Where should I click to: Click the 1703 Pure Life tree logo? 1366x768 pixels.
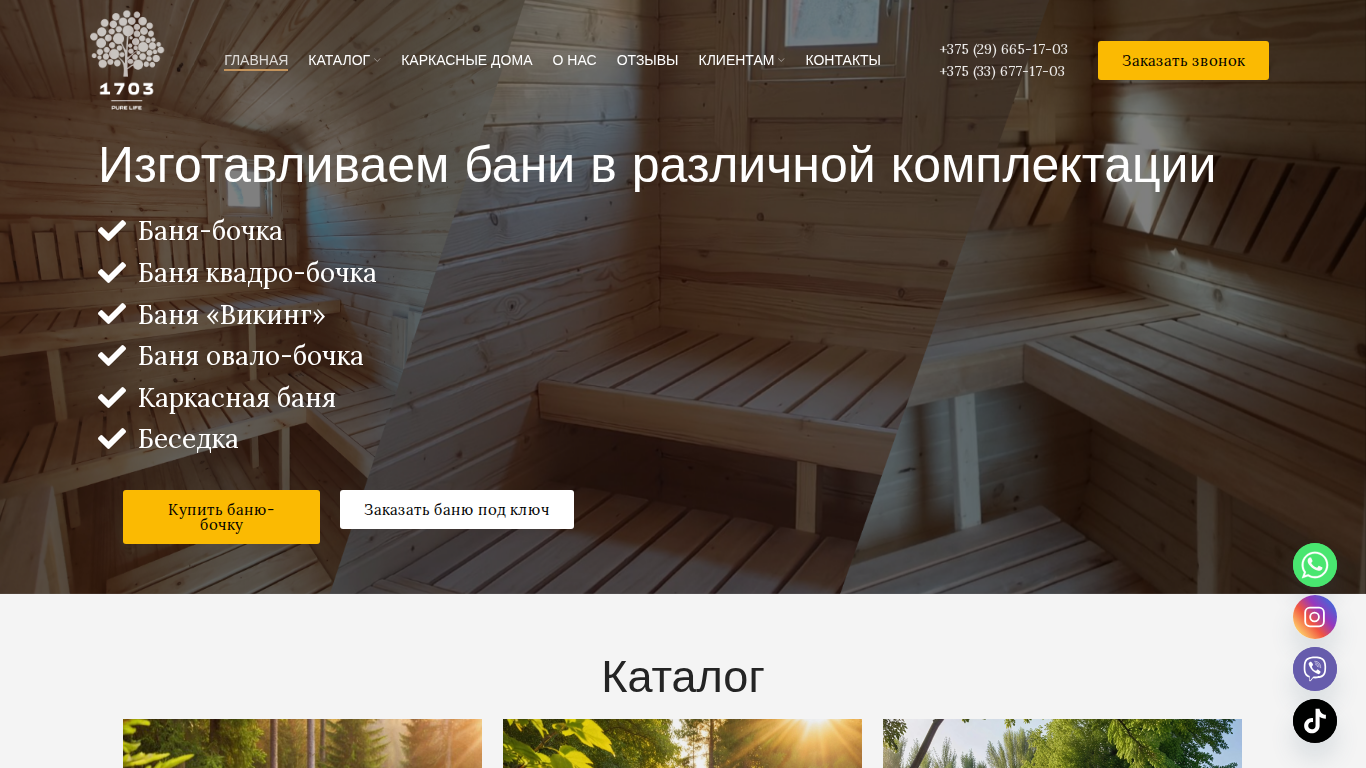click(x=127, y=60)
